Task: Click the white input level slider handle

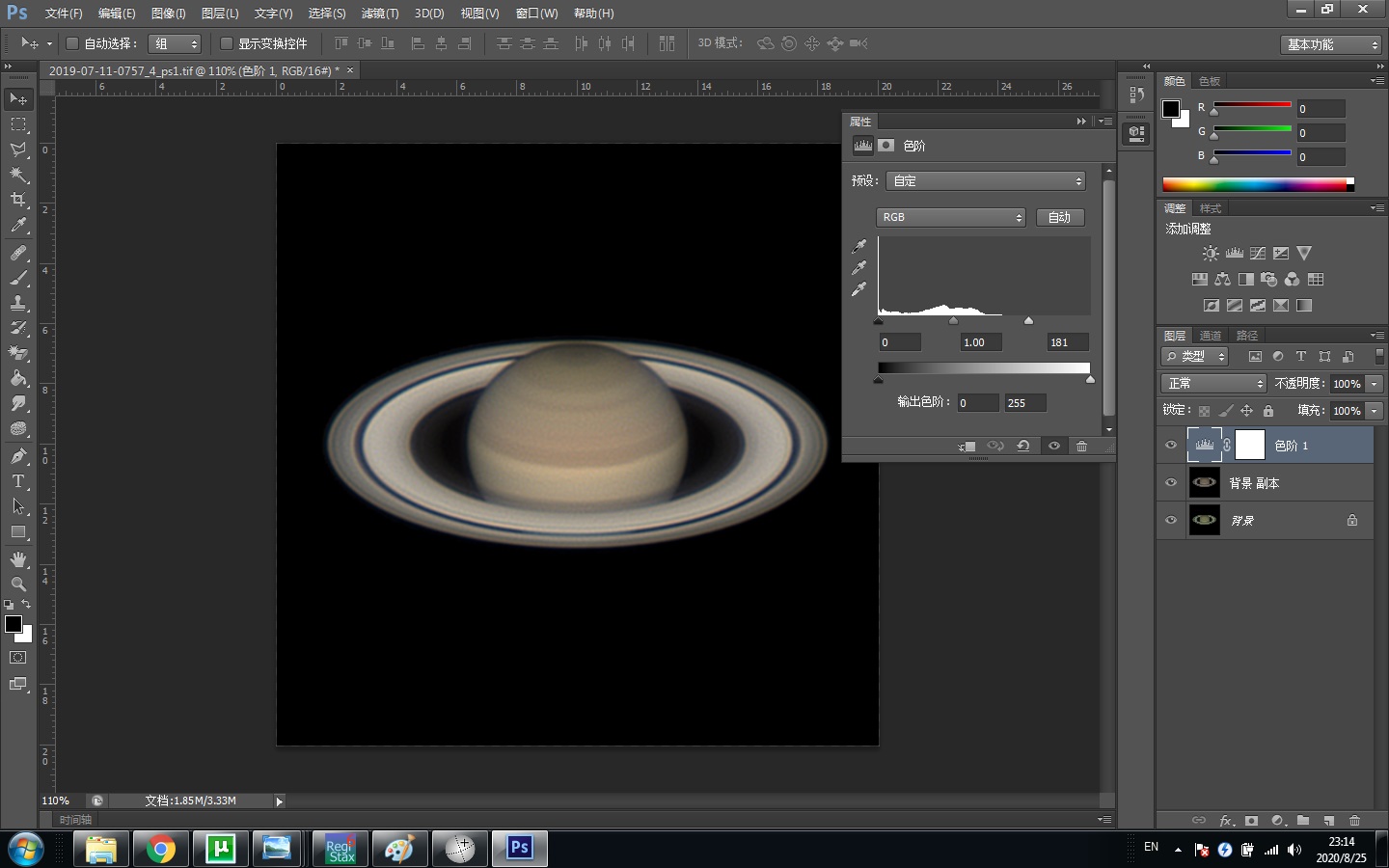Action: (x=1028, y=321)
